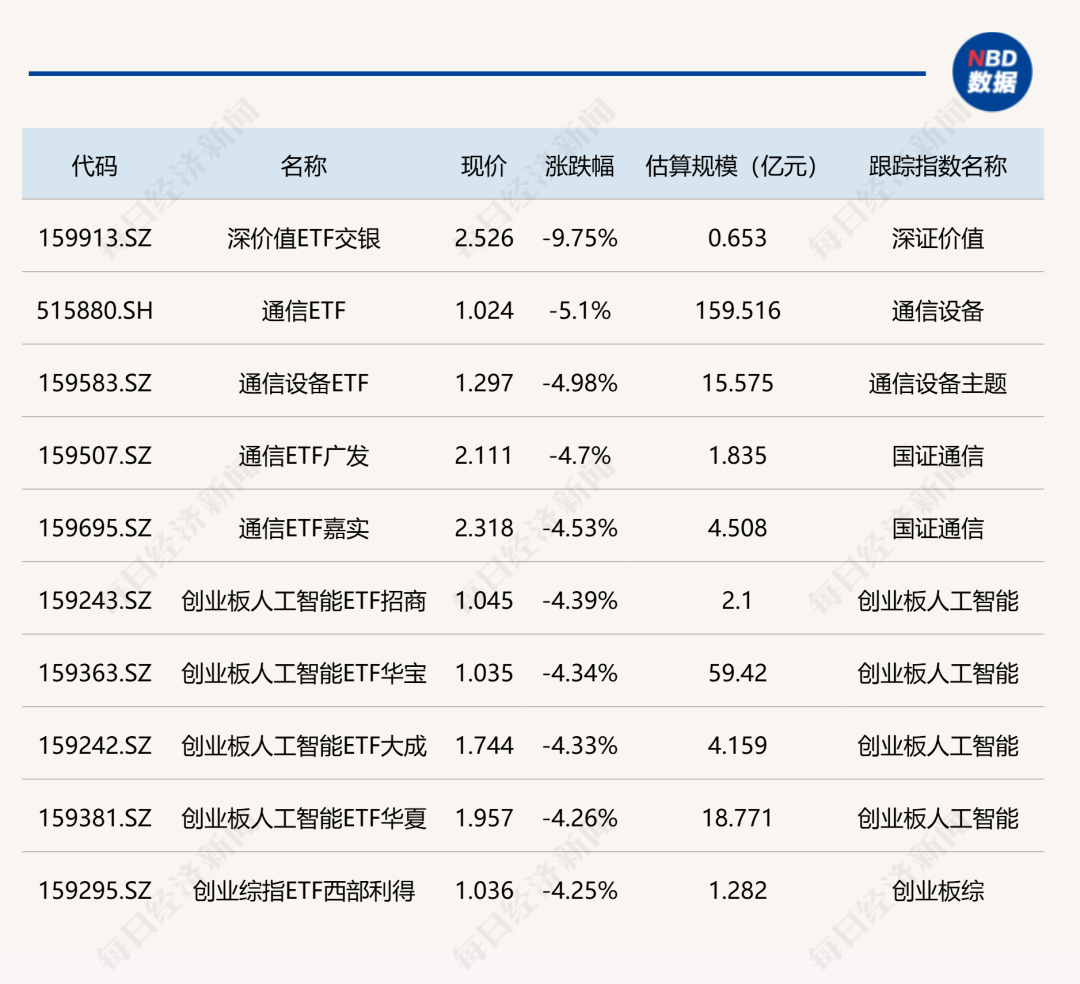Screen dimensions: 1080x984
Task: Click the scale value 59.42
Action: 737,673
